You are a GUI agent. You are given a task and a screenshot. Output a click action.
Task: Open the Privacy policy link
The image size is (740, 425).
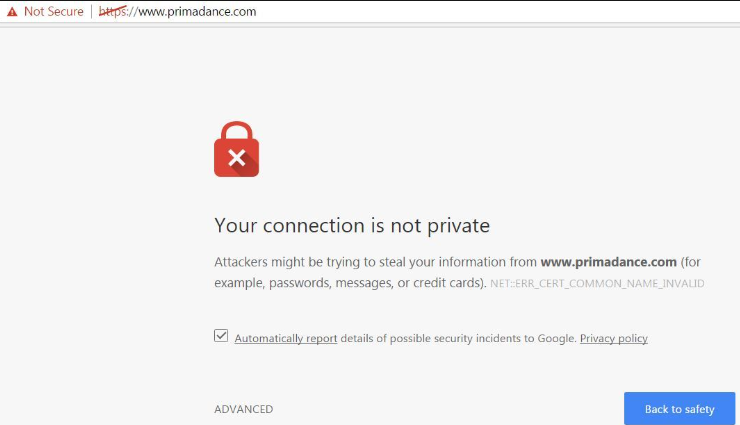(613, 338)
